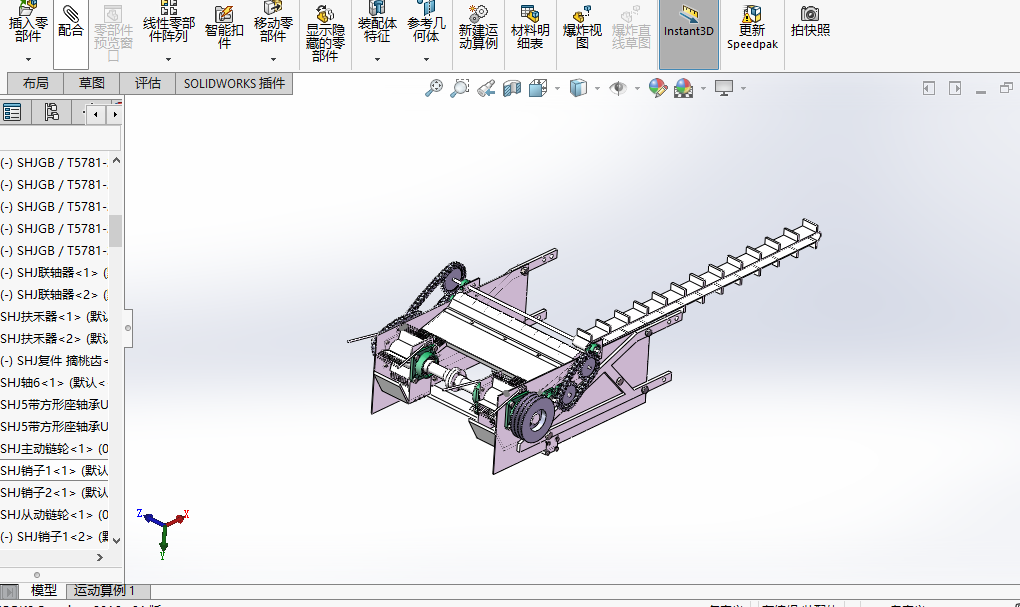Click the feature tree scroll down arrow

(116, 540)
